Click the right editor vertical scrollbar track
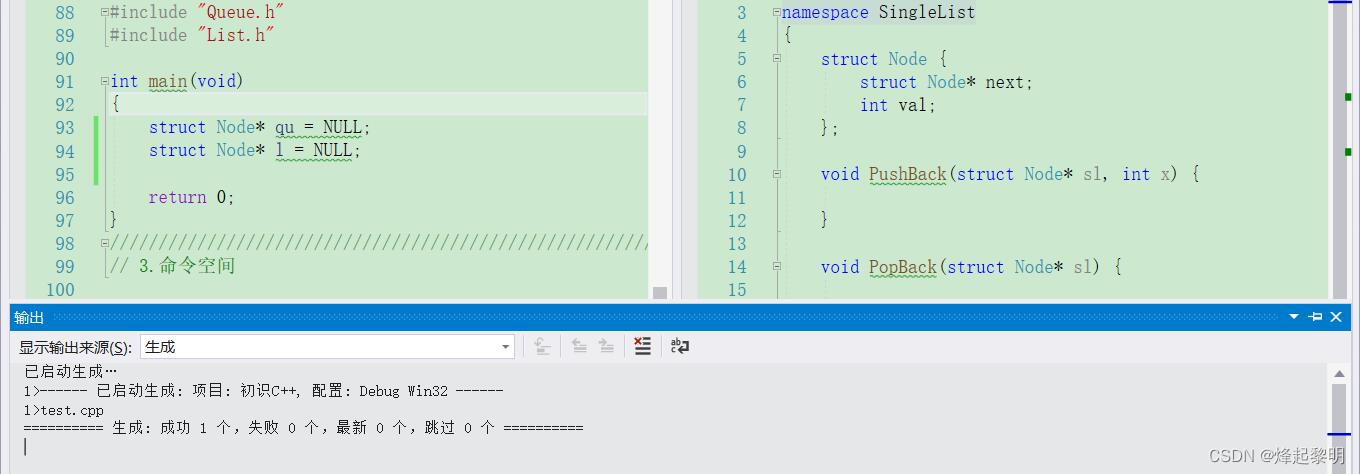 click(x=1340, y=150)
